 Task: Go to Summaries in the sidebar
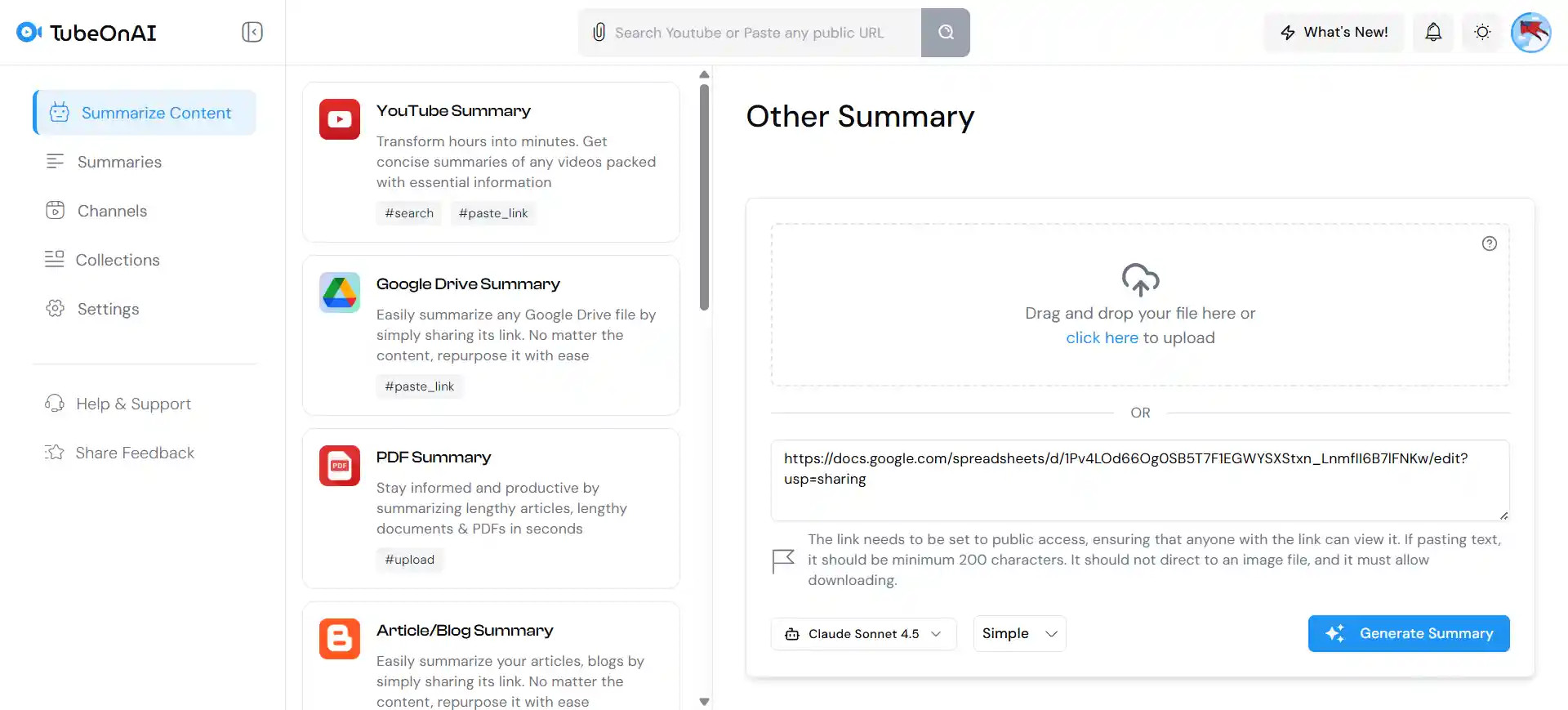119,162
